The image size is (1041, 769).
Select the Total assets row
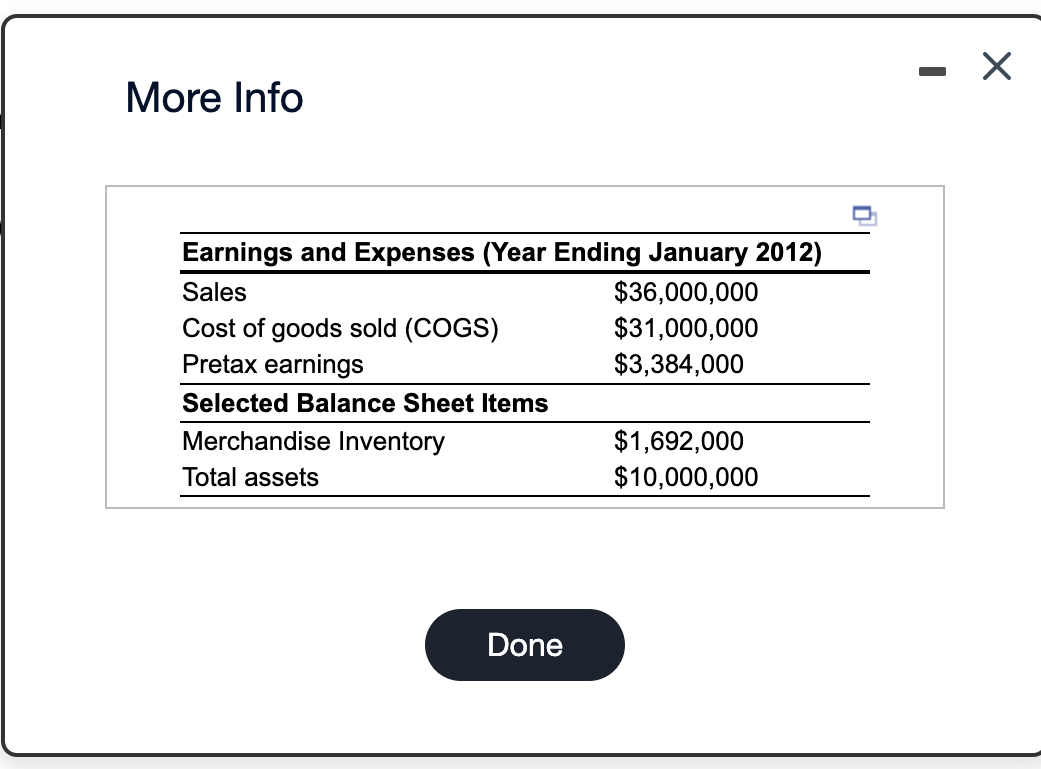coord(250,477)
